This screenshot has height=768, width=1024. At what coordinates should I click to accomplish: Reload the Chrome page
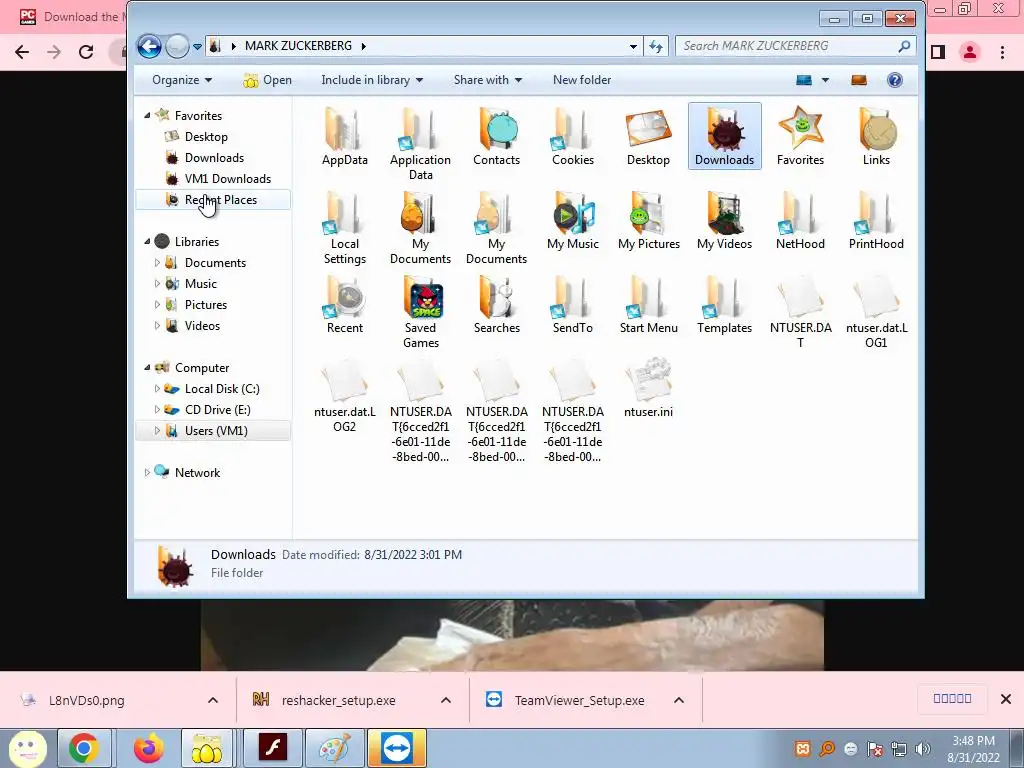tap(86, 52)
